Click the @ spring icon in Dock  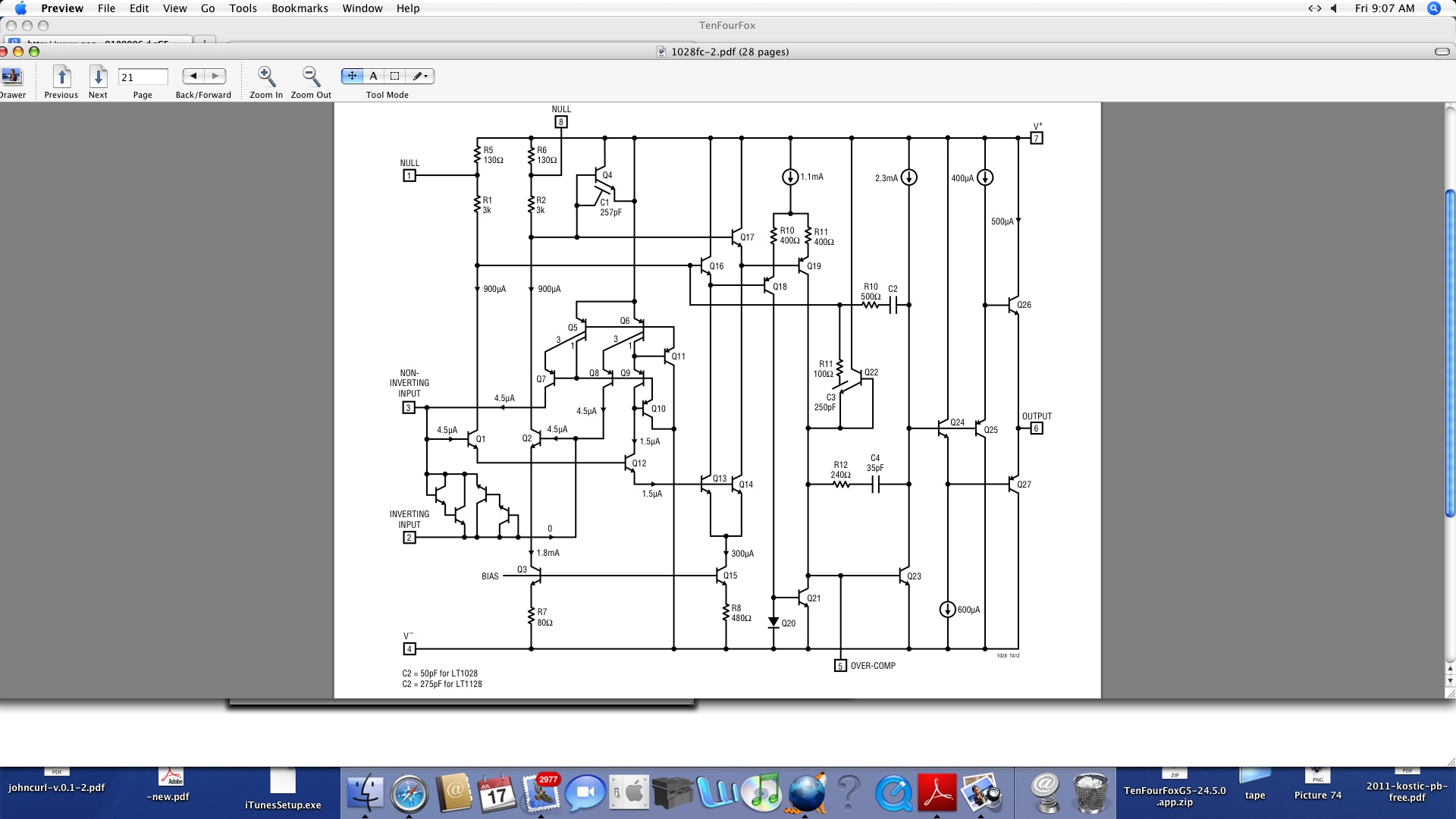pos(1045,793)
